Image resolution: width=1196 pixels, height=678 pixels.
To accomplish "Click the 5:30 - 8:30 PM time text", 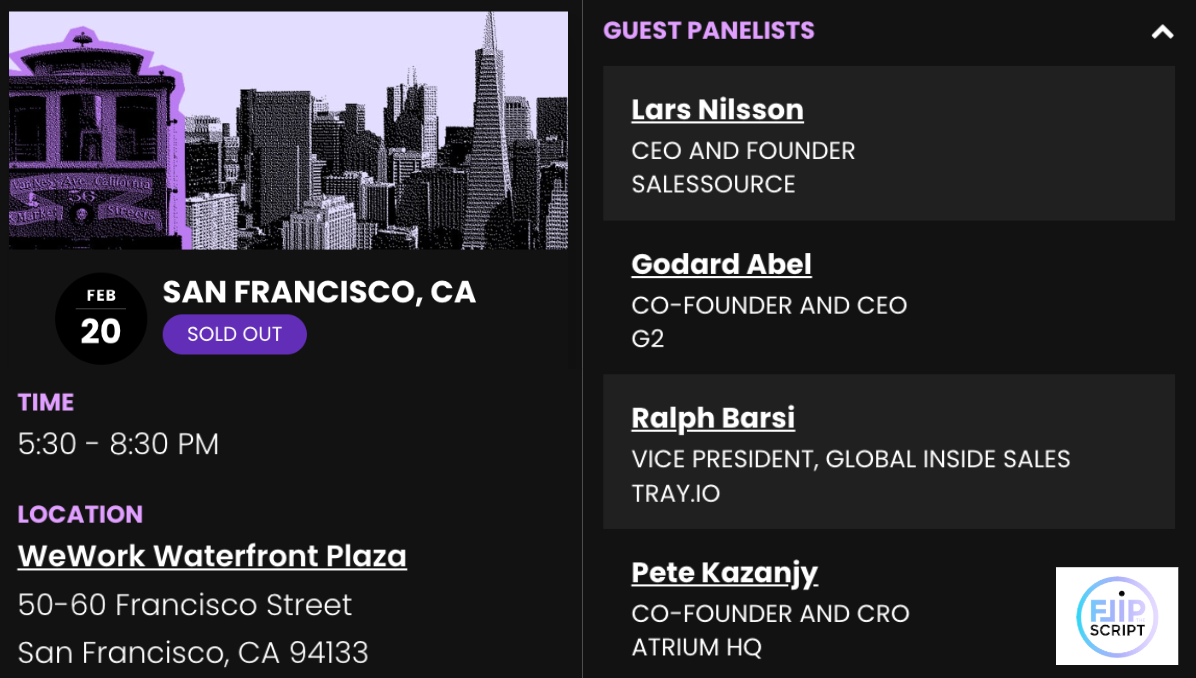I will coord(118,444).
